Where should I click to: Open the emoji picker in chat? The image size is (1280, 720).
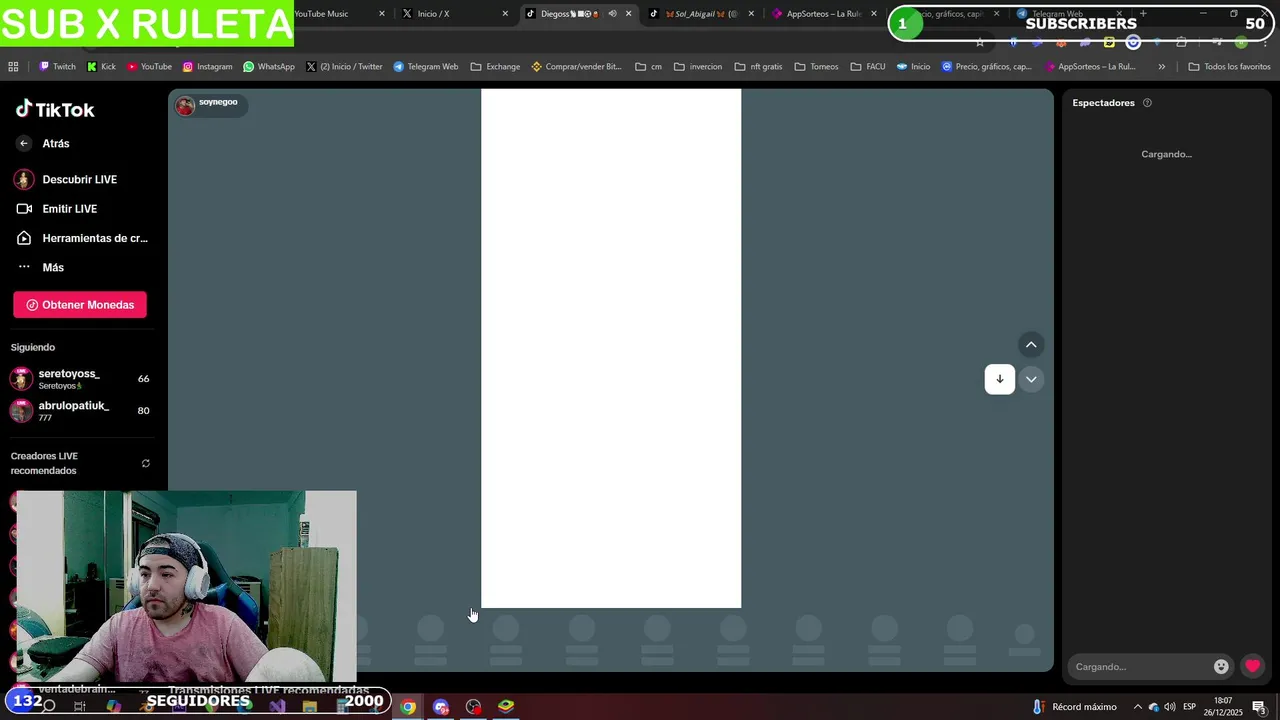(1221, 667)
